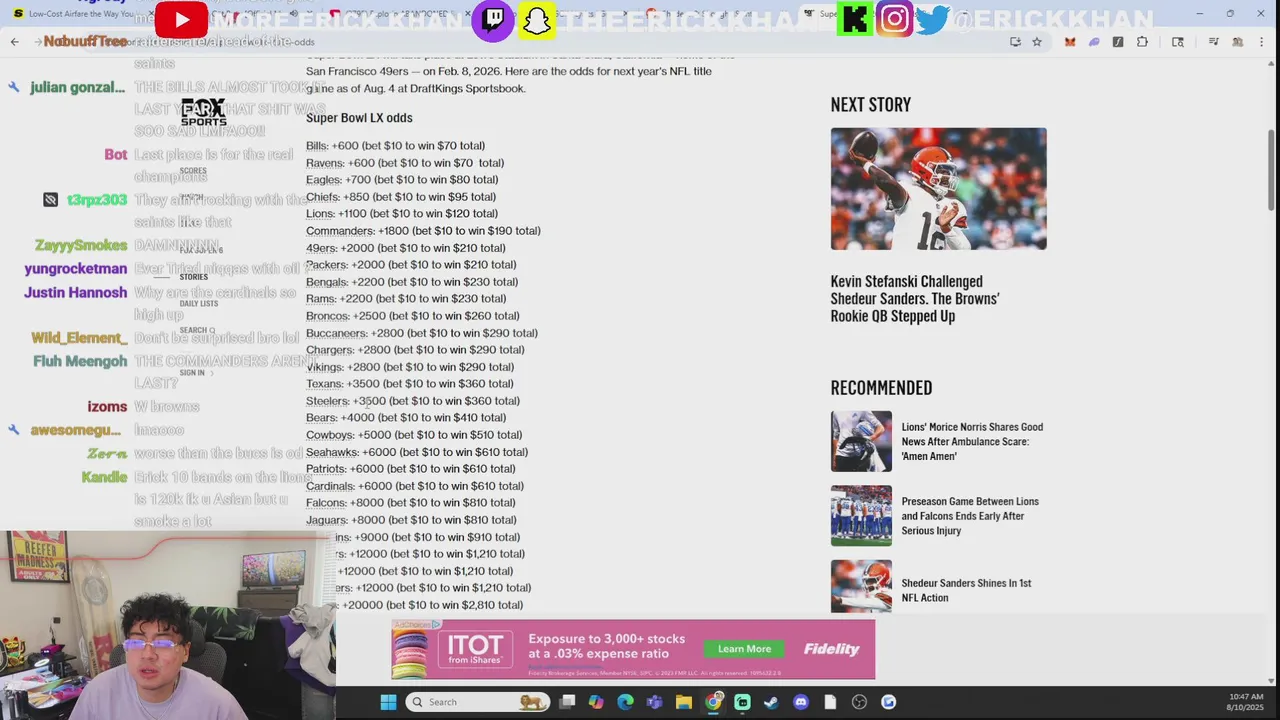The width and height of the screenshot is (1280, 720).
Task: Click the Bills team link
Action: [x=316, y=146]
